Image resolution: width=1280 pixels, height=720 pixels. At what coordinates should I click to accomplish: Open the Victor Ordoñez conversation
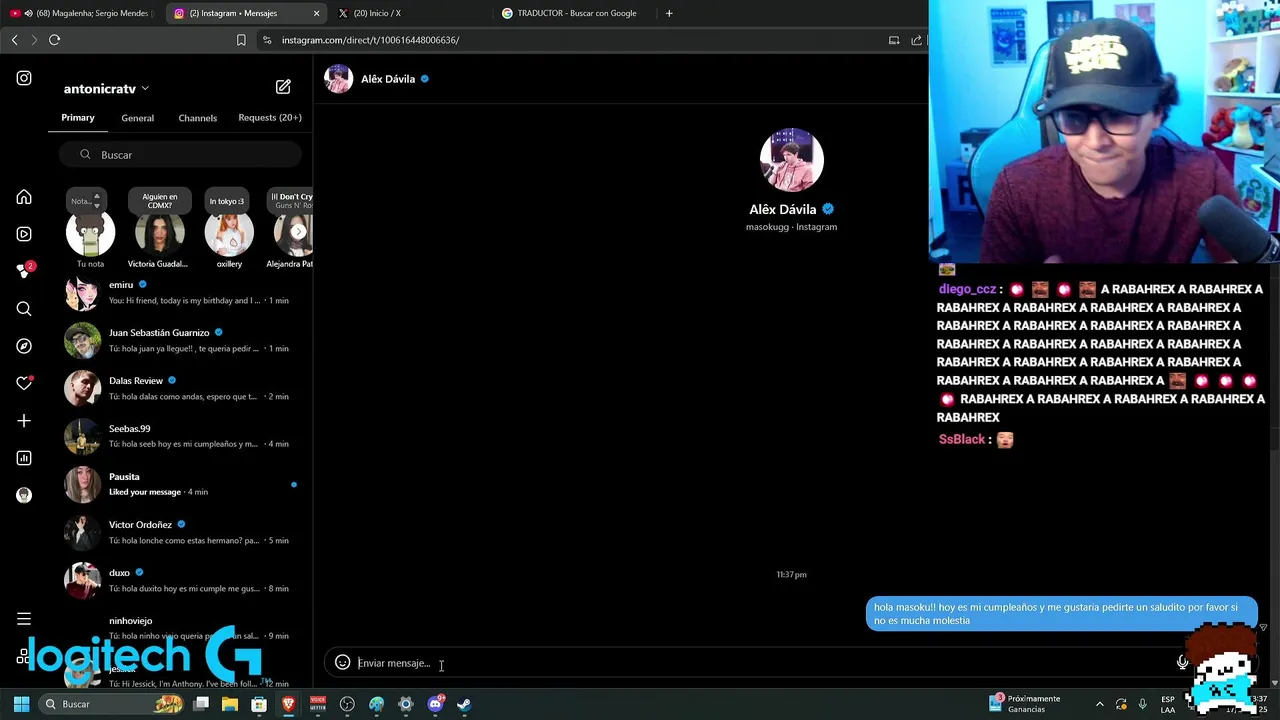[182, 533]
